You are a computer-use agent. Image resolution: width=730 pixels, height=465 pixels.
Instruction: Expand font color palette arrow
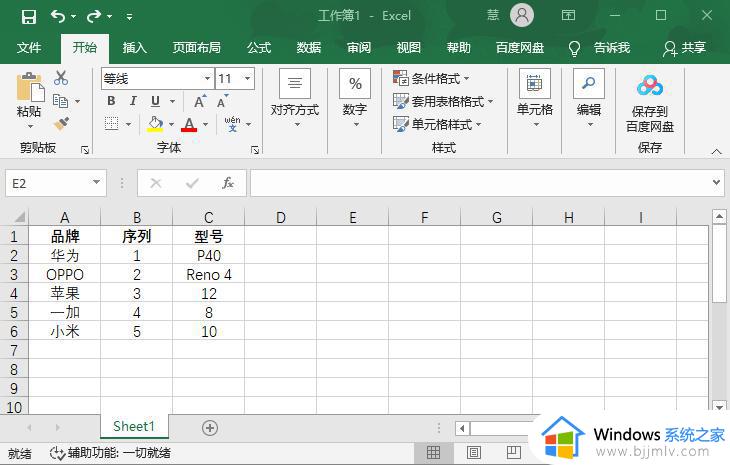coord(205,124)
